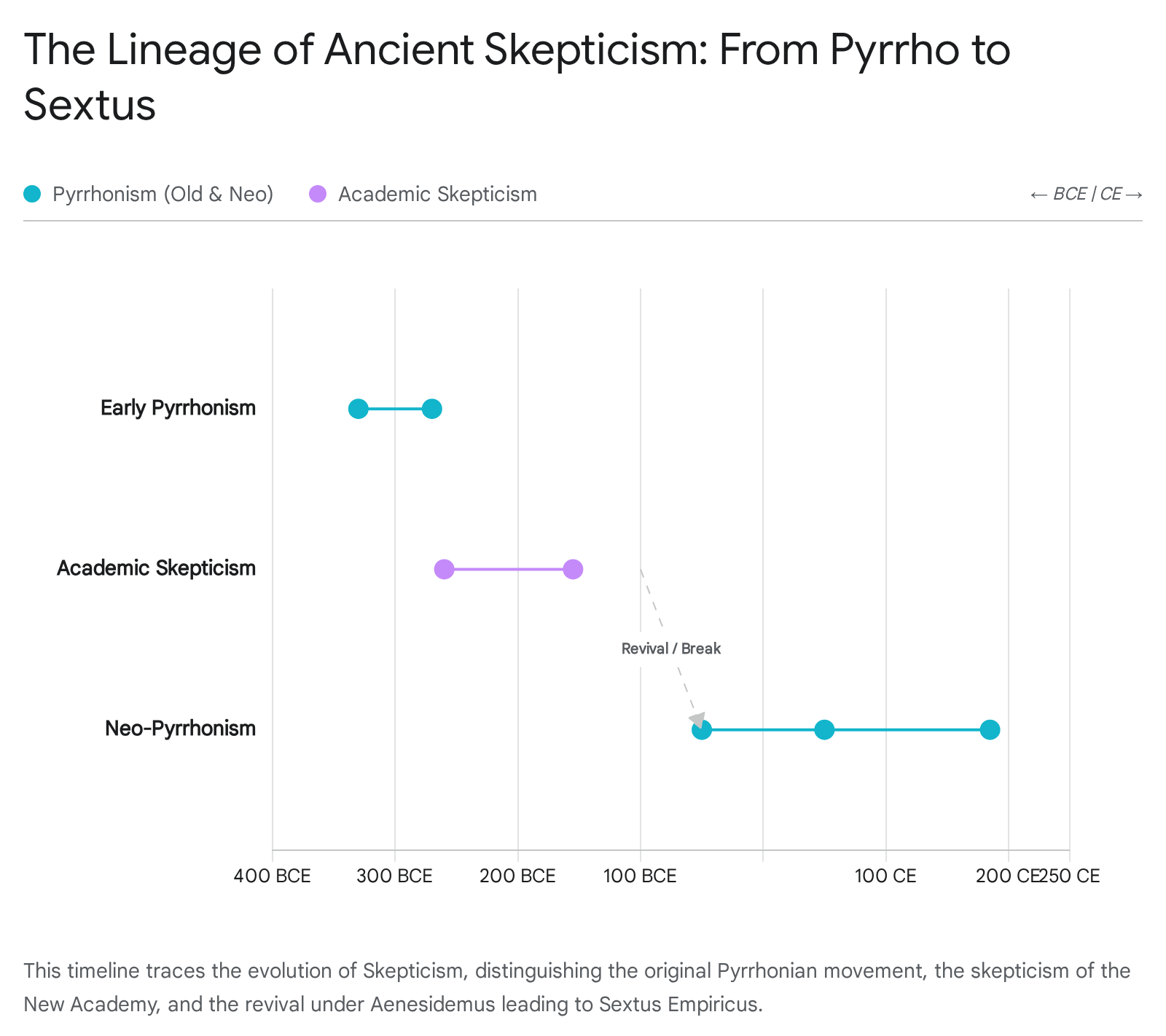
Task: Click the BCE | CE direction indicator
Action: (1086, 194)
